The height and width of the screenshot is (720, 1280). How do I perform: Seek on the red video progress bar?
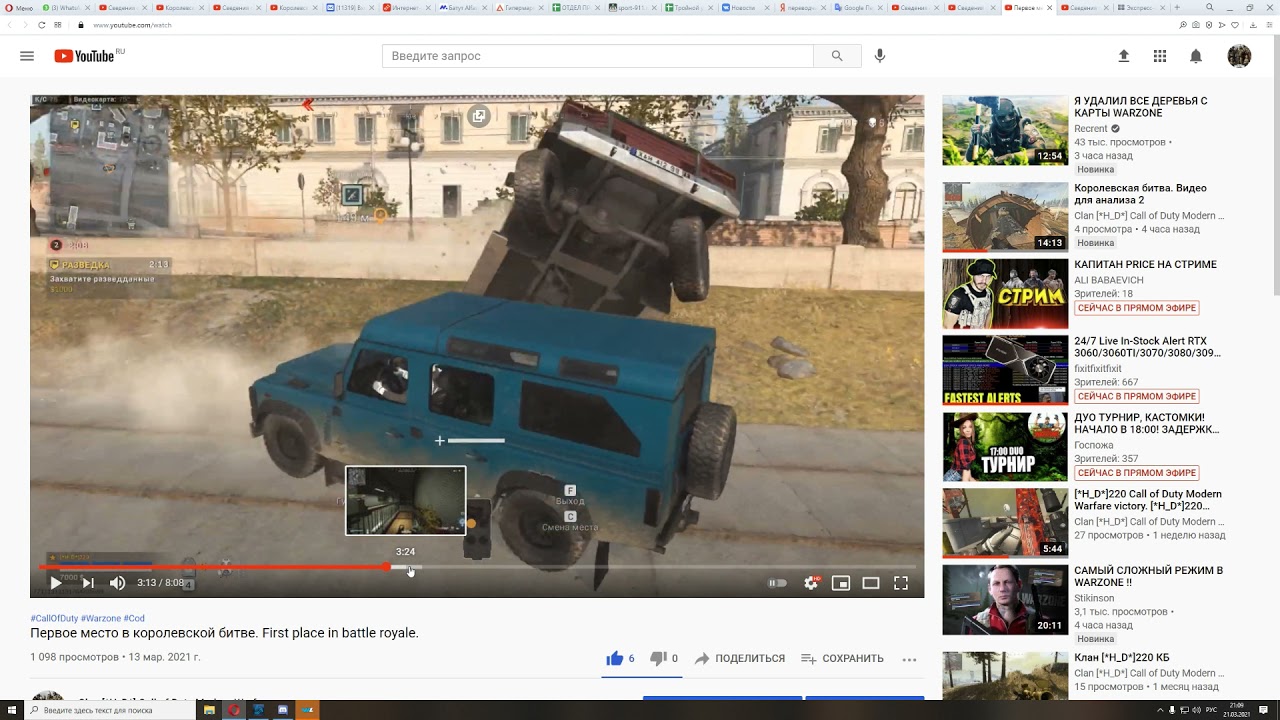pyautogui.click(x=477, y=567)
